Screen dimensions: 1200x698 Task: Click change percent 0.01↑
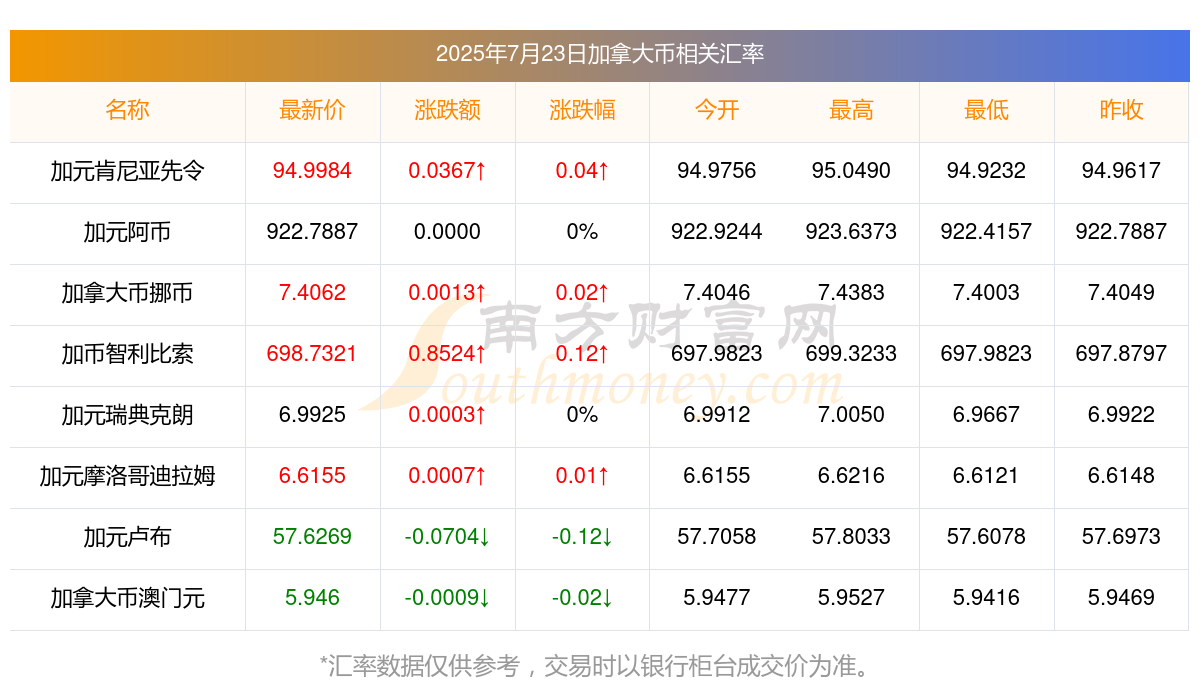[582, 476]
